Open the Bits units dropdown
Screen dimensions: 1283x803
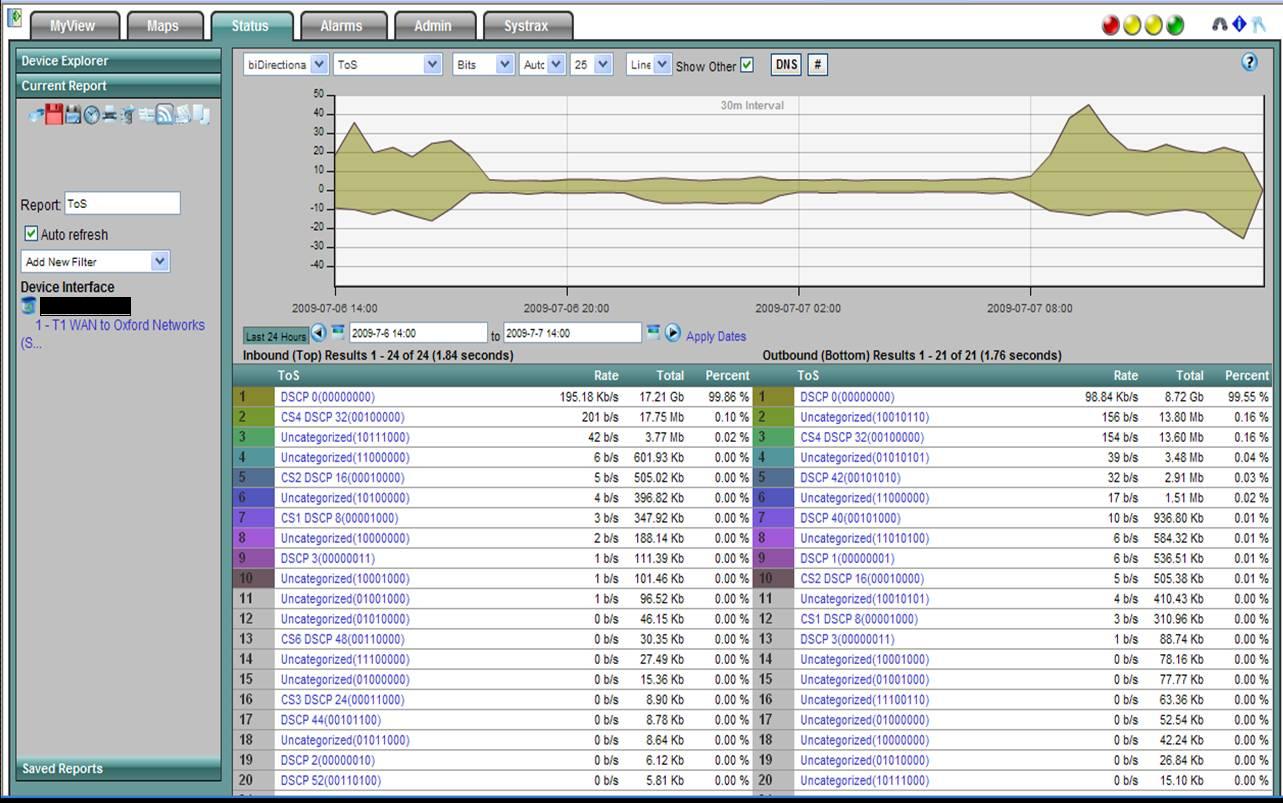(483, 64)
